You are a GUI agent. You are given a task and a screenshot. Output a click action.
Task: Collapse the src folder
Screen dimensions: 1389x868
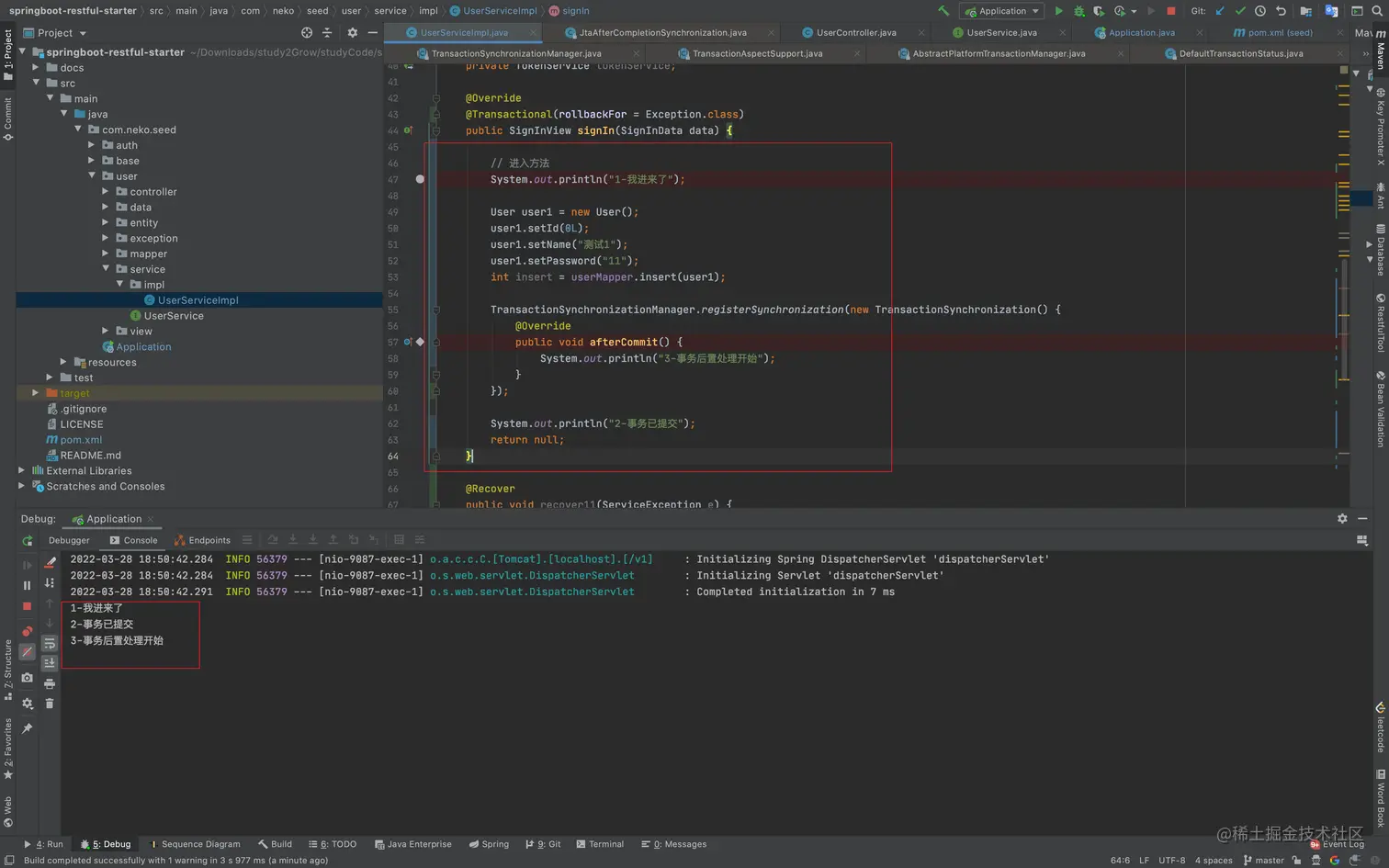coord(36,83)
